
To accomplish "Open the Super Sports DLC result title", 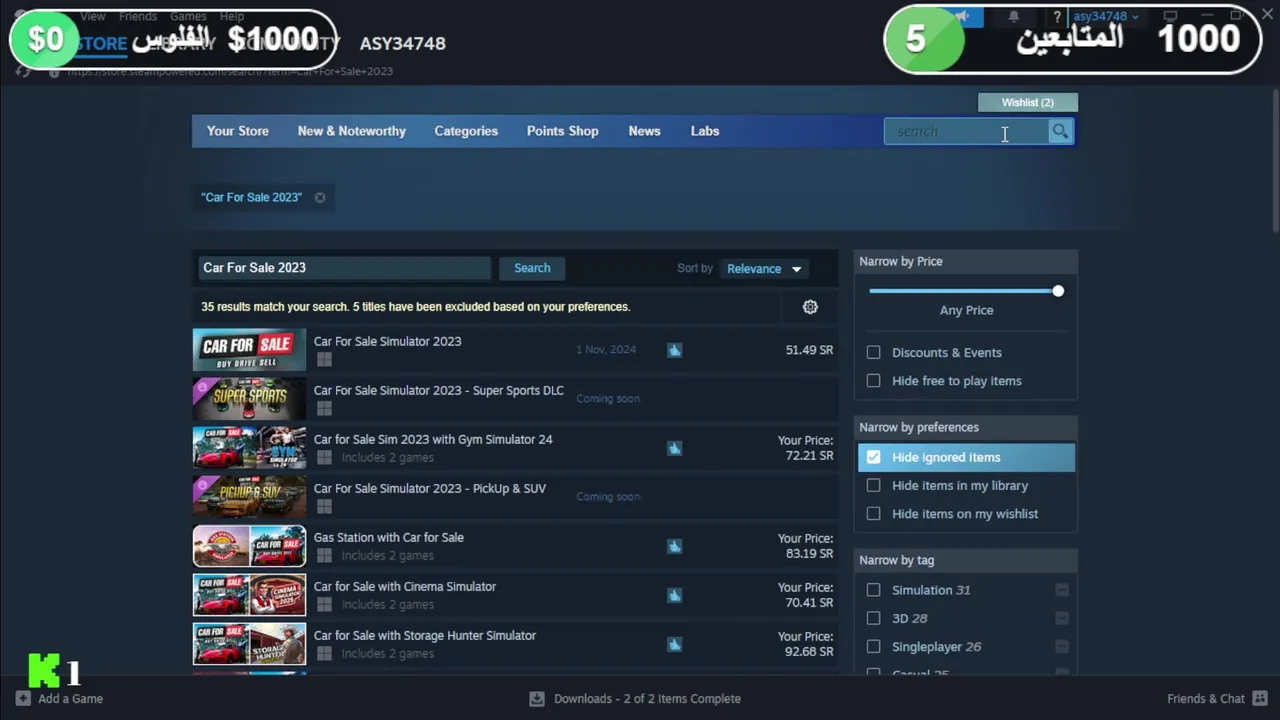I will click(x=438, y=390).
